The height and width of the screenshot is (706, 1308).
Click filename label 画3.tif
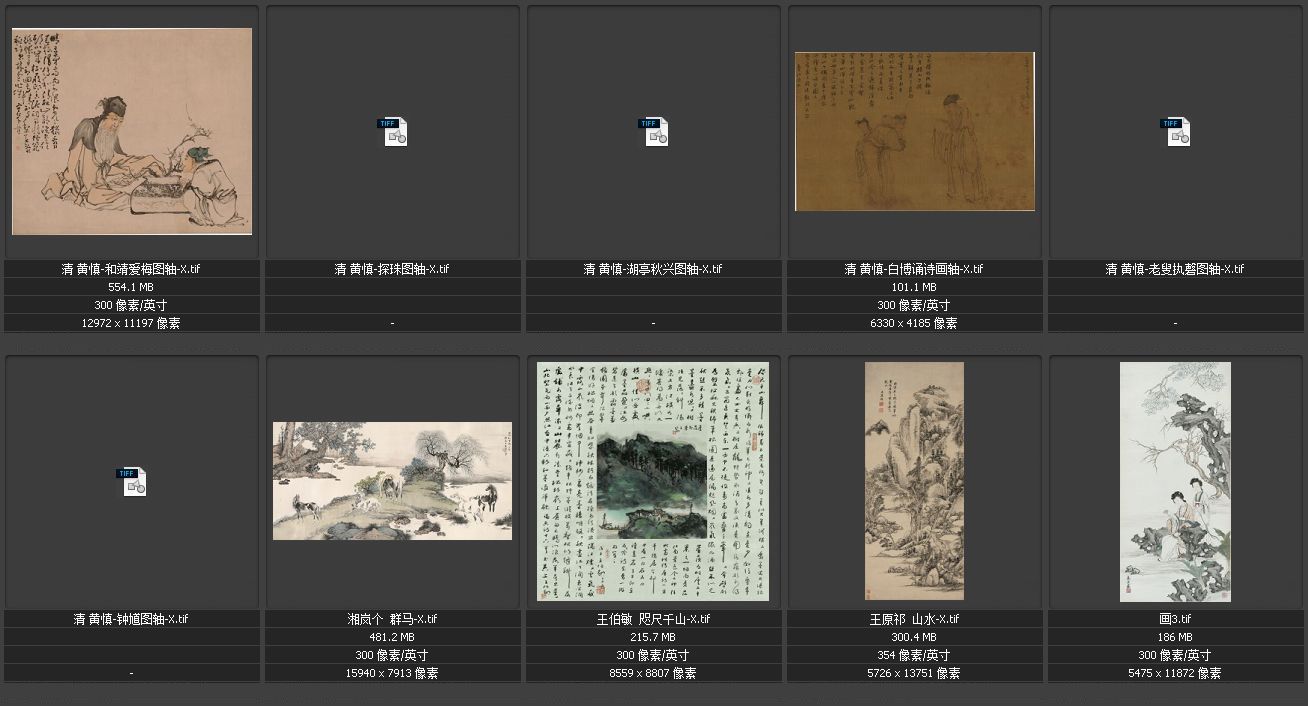[1175, 619]
